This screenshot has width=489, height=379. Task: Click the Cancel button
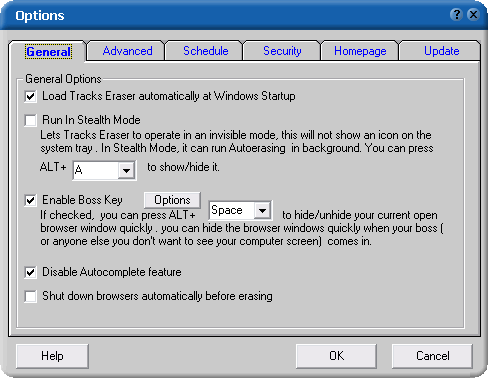pos(432,356)
